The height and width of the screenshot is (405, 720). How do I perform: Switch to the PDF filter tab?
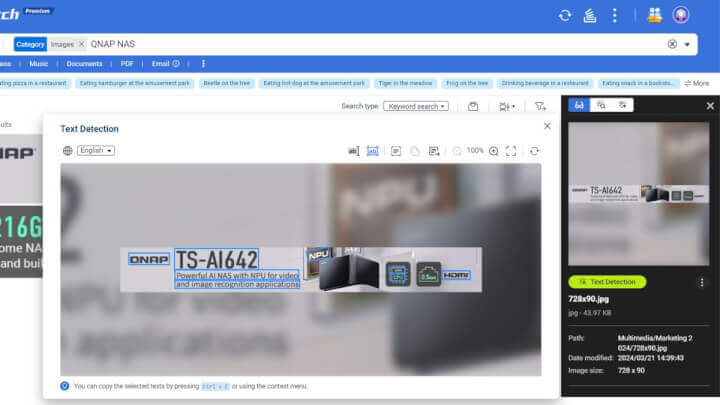pyautogui.click(x=127, y=64)
